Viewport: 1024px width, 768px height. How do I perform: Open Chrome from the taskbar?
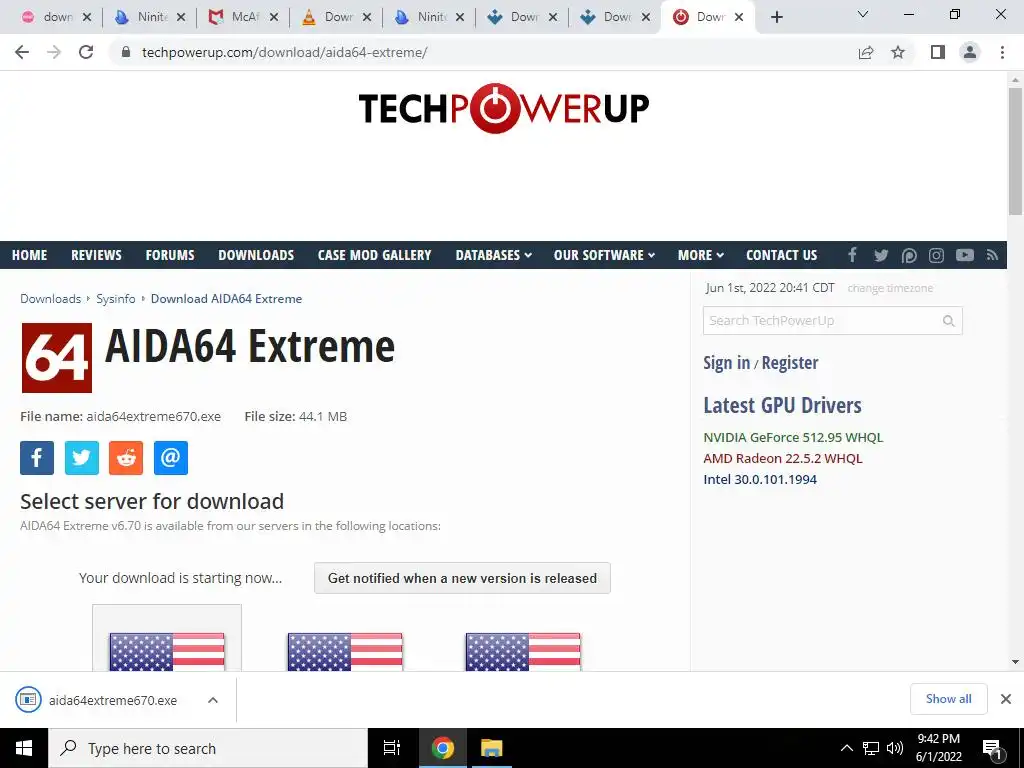[x=442, y=748]
